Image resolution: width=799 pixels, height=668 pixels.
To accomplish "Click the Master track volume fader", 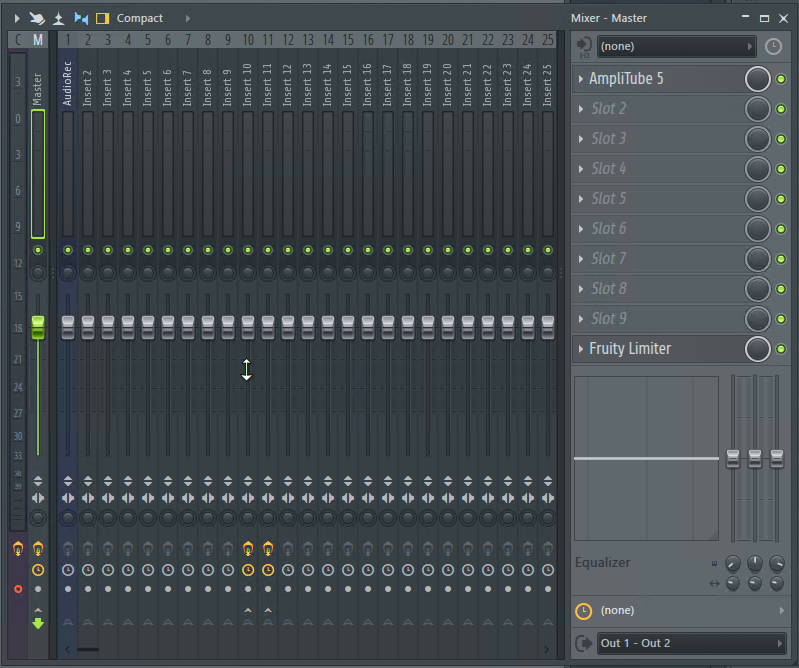I will pyautogui.click(x=38, y=326).
